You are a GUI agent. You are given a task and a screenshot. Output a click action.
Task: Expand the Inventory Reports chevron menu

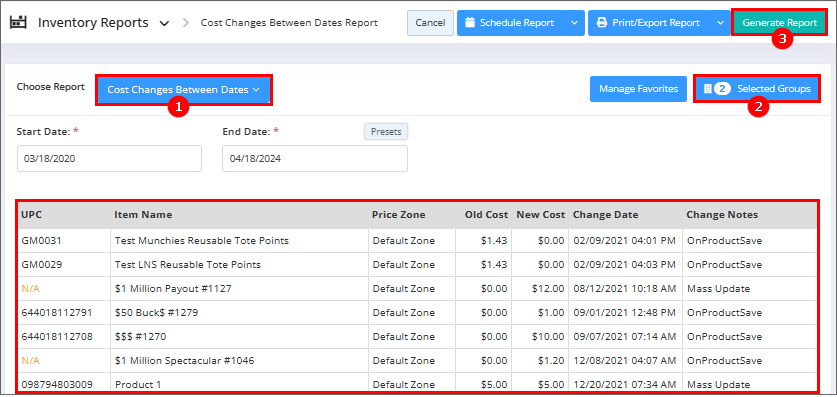[x=164, y=23]
